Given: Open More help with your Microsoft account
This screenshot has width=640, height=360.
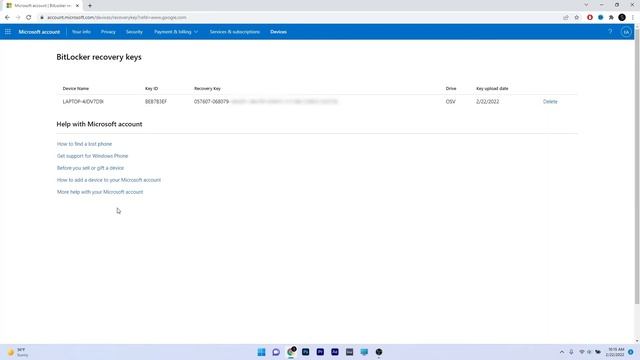Looking at the screenshot, I should [100, 192].
